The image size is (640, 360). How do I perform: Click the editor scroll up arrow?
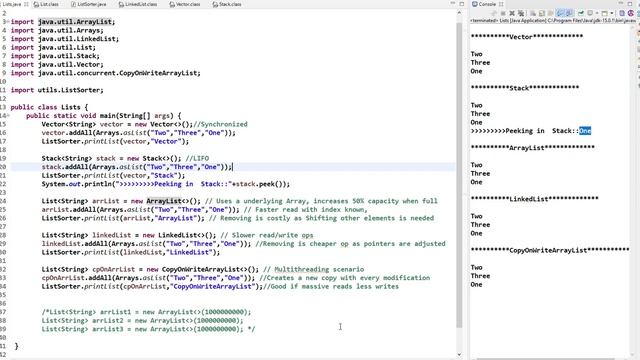coord(459,13)
